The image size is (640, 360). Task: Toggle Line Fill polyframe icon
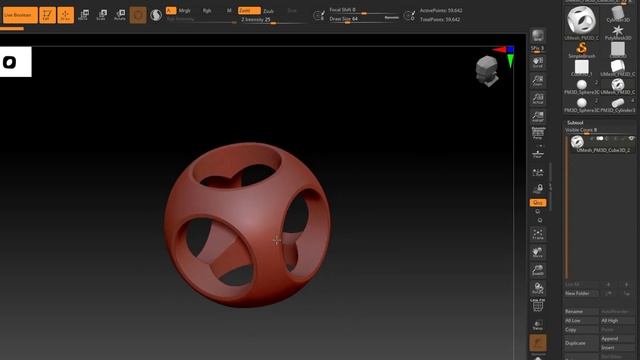click(538, 305)
